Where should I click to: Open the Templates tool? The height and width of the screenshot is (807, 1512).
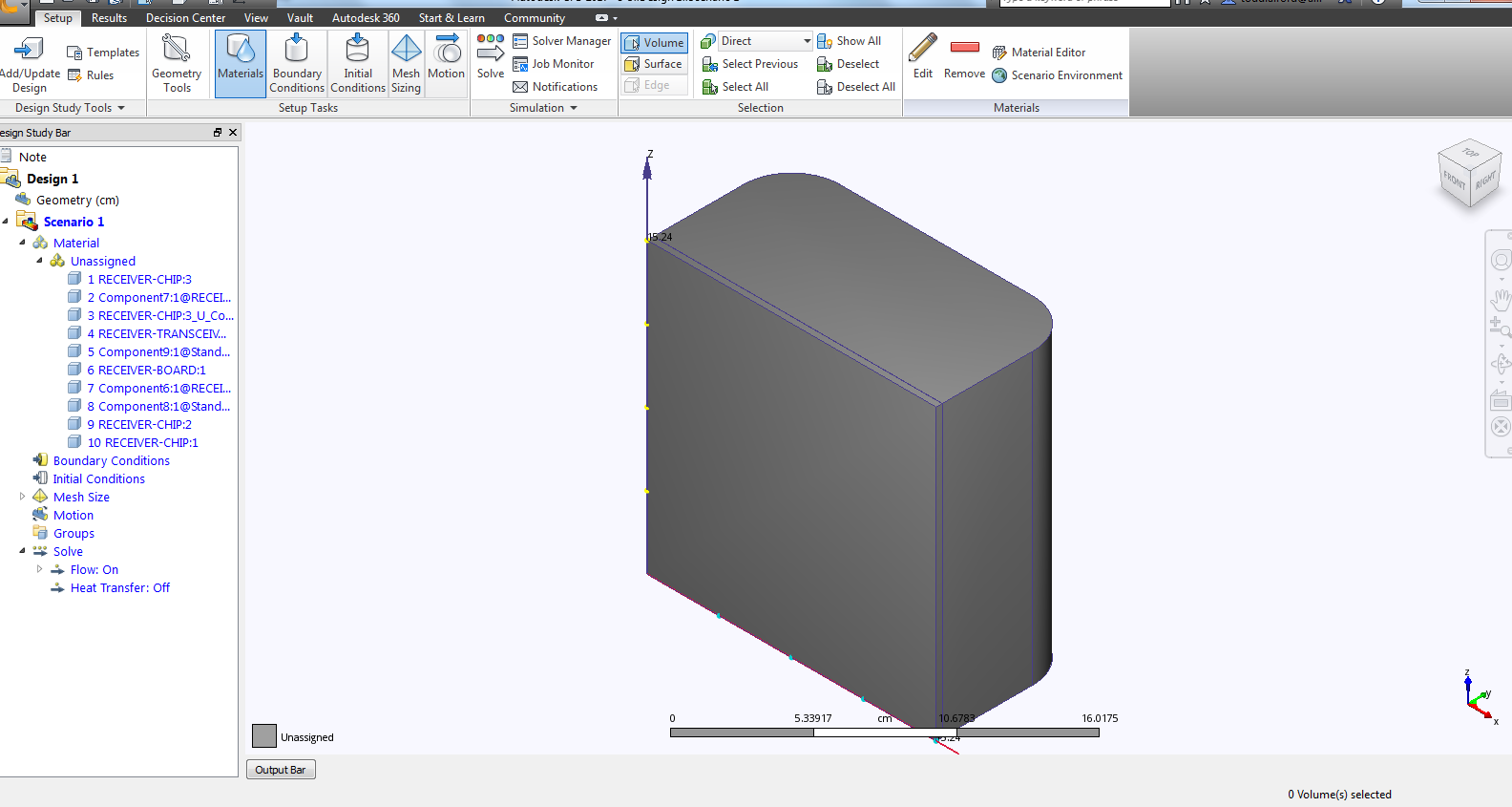click(103, 53)
